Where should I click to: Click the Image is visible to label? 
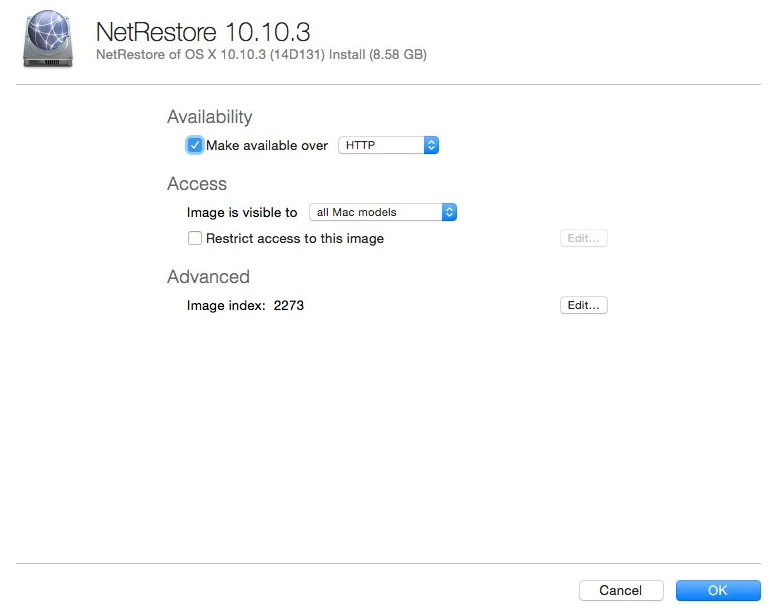coord(242,213)
